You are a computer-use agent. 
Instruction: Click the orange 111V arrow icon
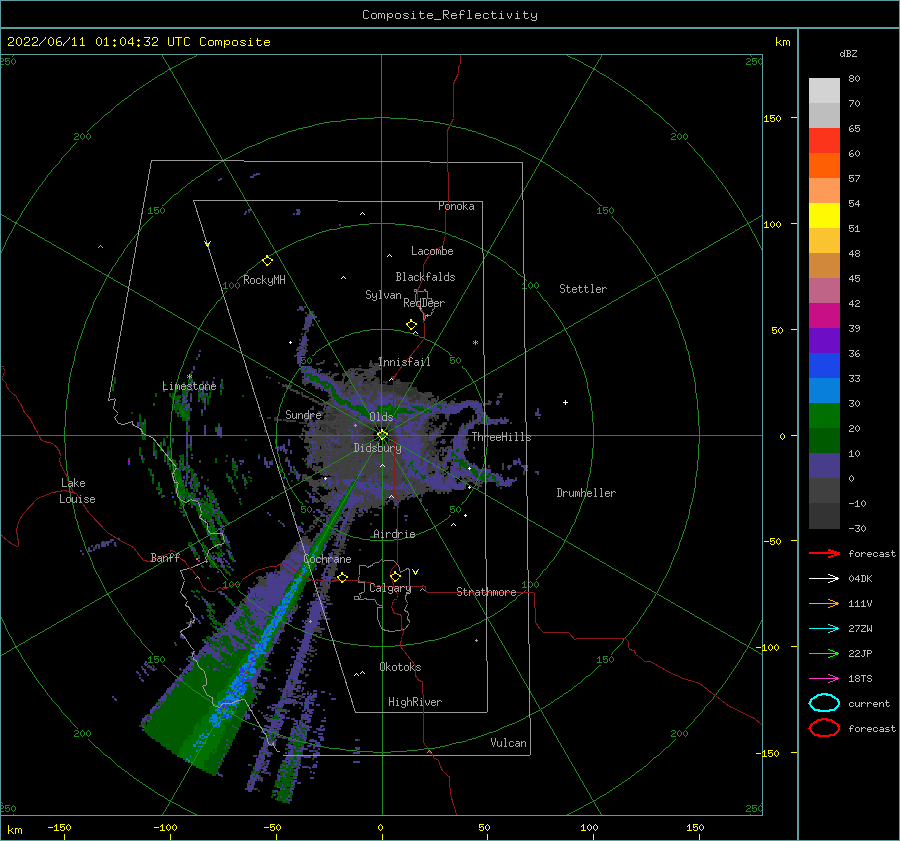824,603
